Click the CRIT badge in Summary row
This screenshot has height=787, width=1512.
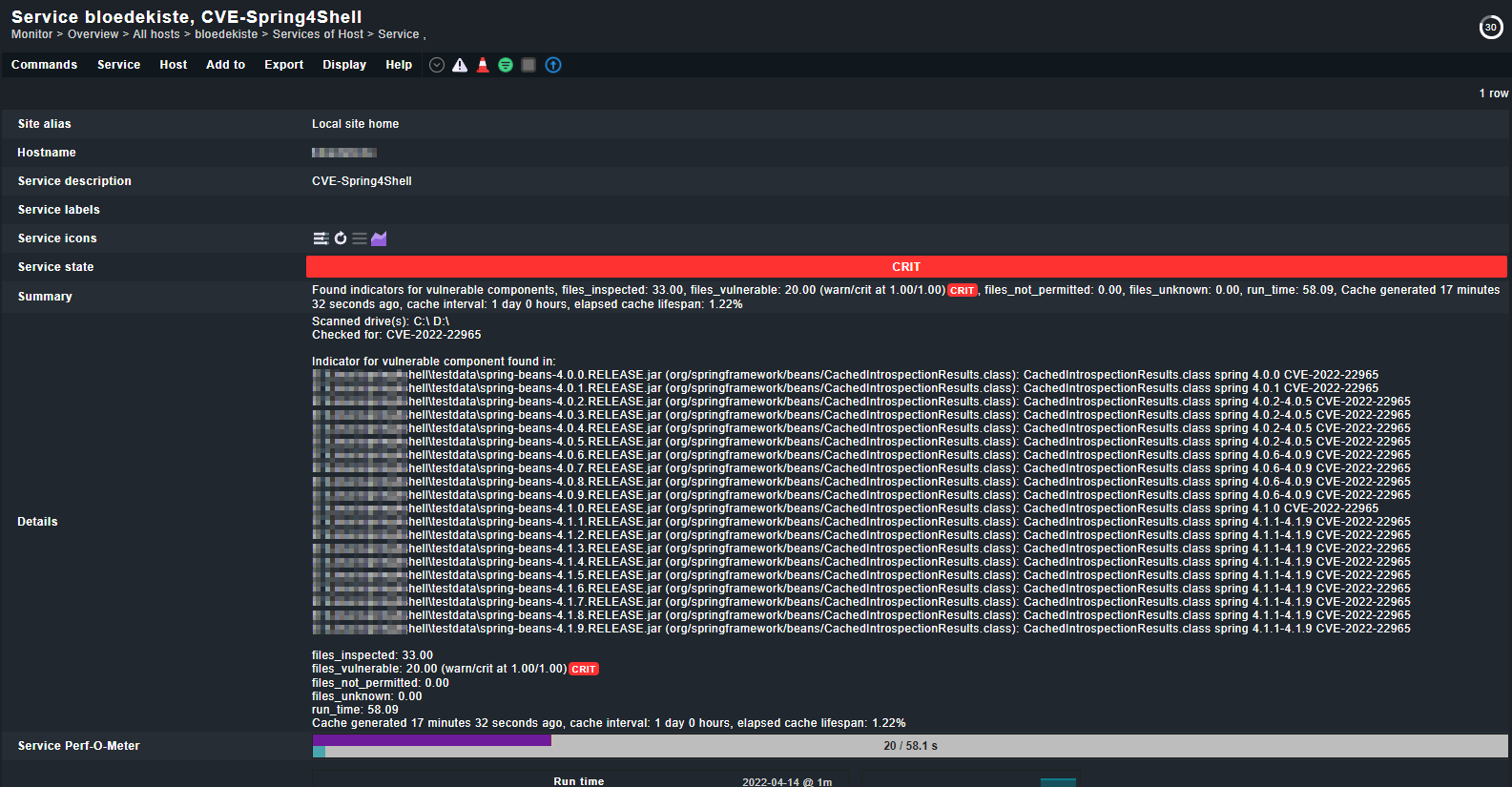point(963,290)
